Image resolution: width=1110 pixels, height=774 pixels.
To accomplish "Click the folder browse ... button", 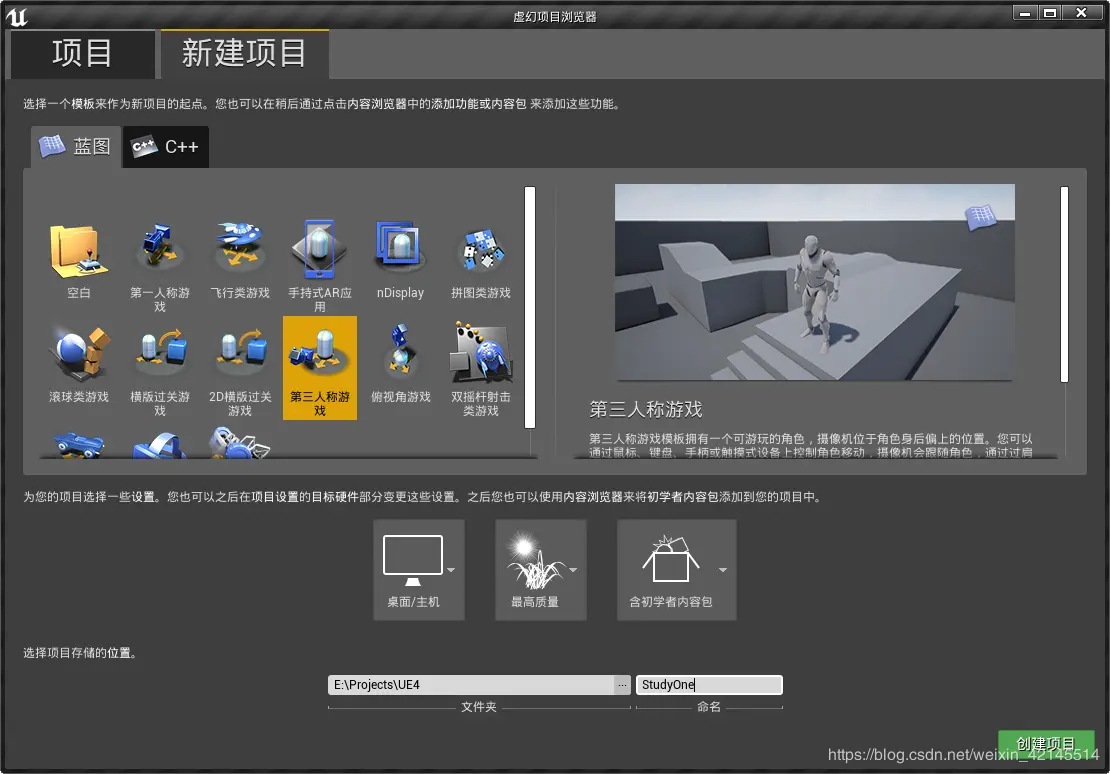I will click(623, 684).
